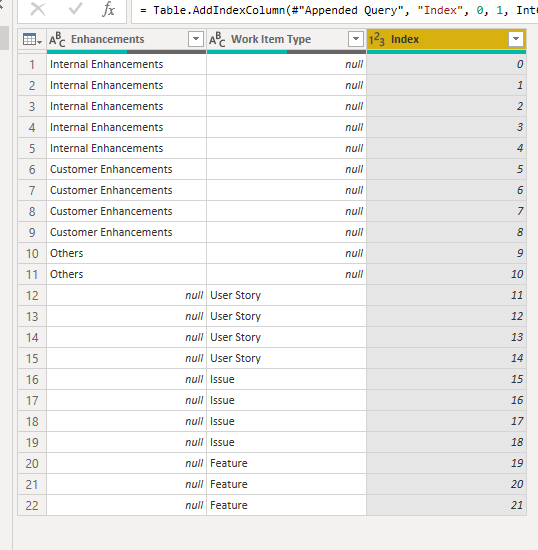Click Internal Enhancements cell in row 5
The height and width of the screenshot is (550, 538).
pyautogui.click(x=126, y=148)
